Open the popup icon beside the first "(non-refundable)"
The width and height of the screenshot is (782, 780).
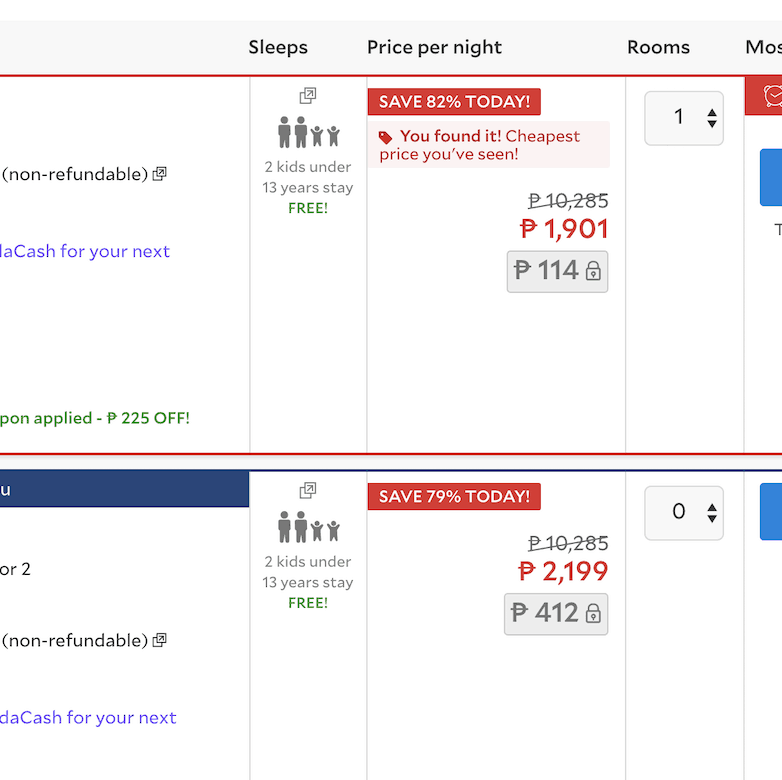point(160,174)
